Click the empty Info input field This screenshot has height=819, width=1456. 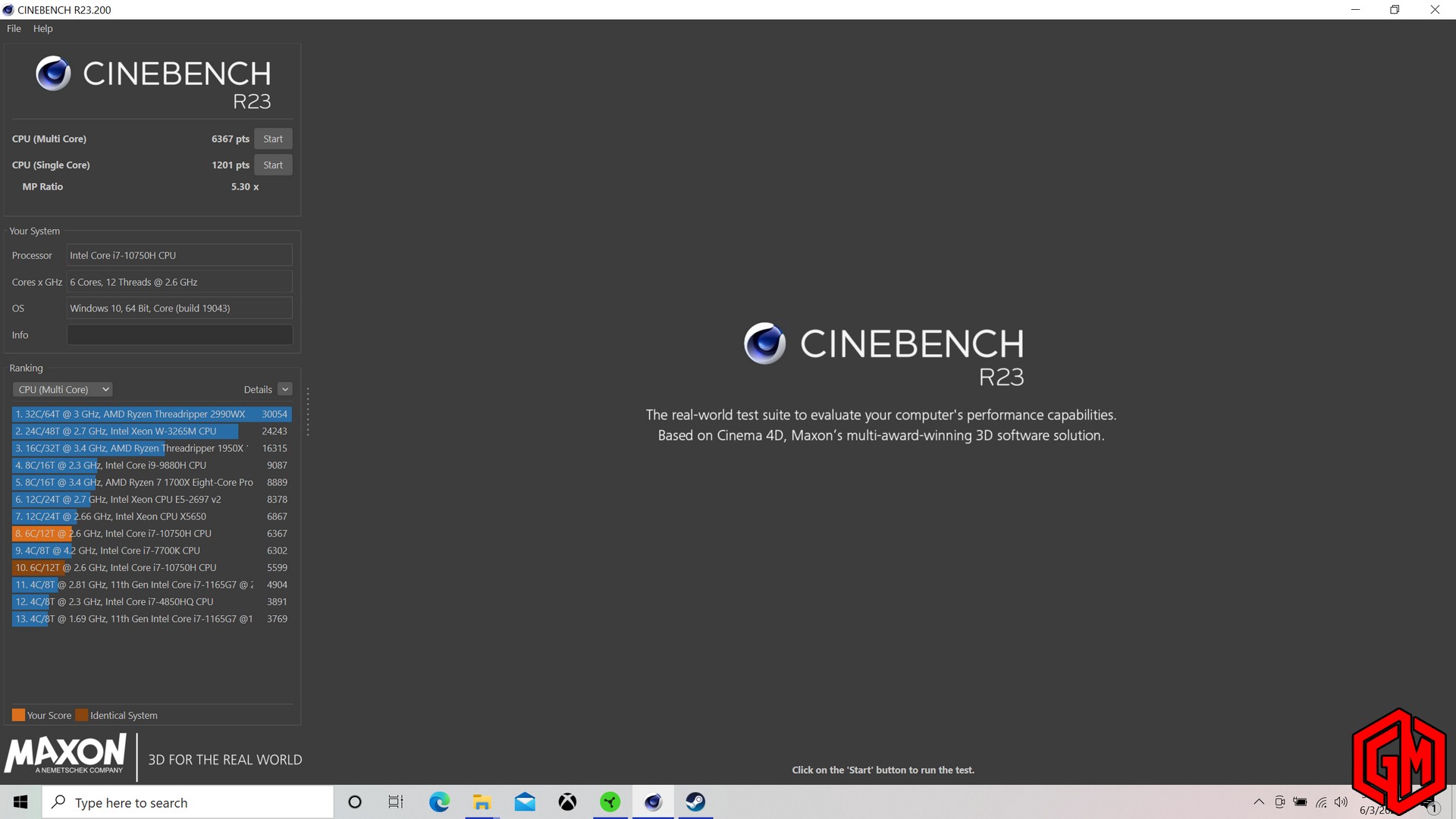[x=180, y=335]
